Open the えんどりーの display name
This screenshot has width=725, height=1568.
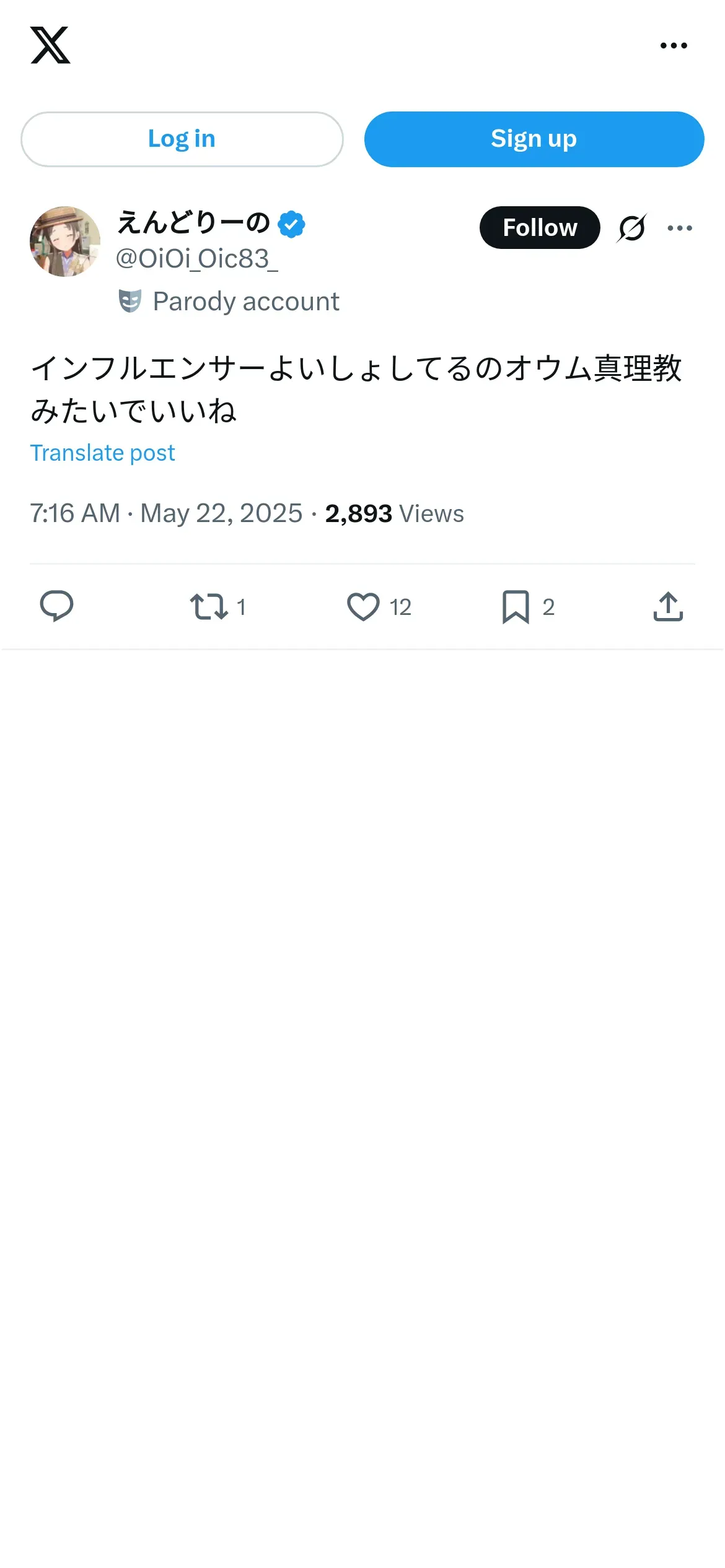pyautogui.click(x=193, y=223)
